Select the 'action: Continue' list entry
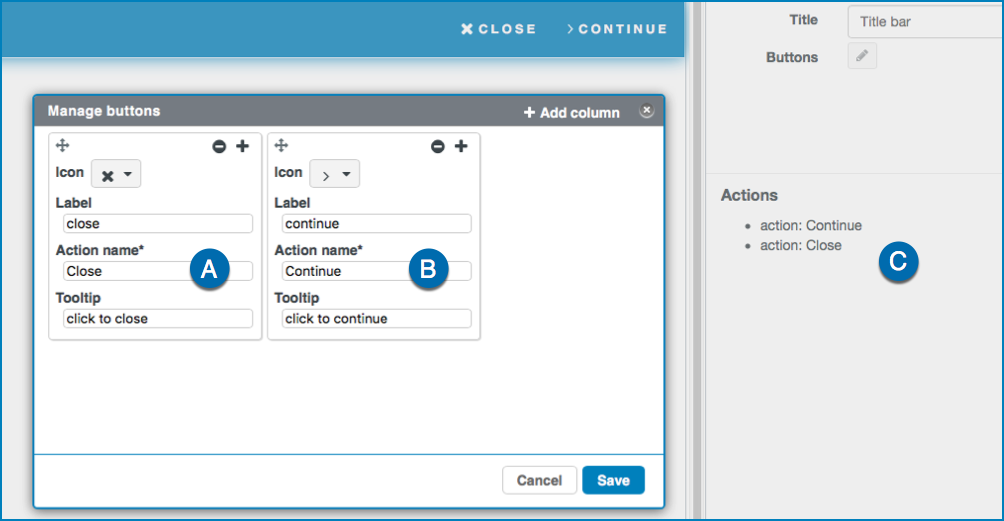The height and width of the screenshot is (521, 1004). (x=811, y=225)
